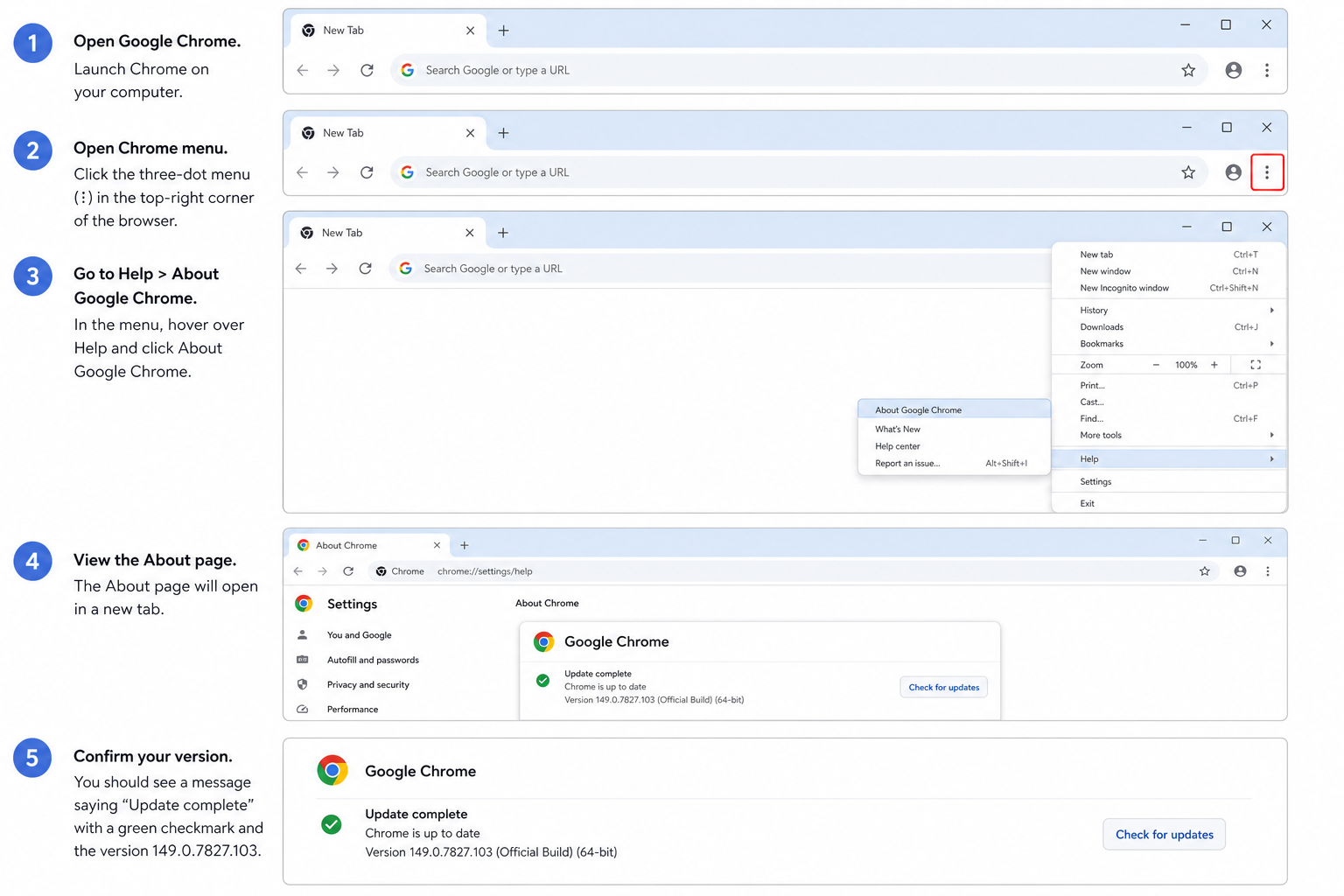Expand the Help submenu

[x=1170, y=458]
